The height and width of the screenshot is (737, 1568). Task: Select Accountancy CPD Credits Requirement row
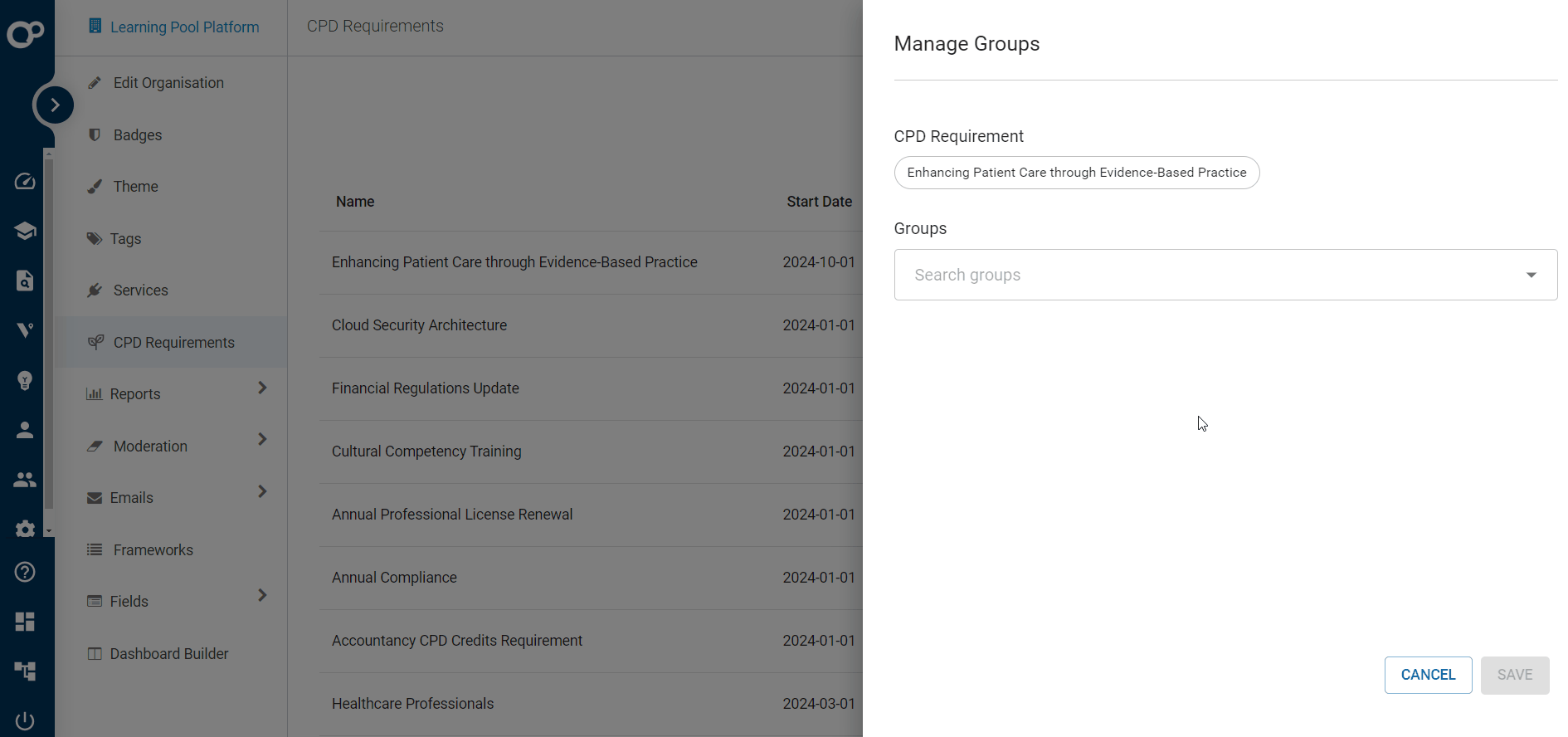click(x=591, y=641)
